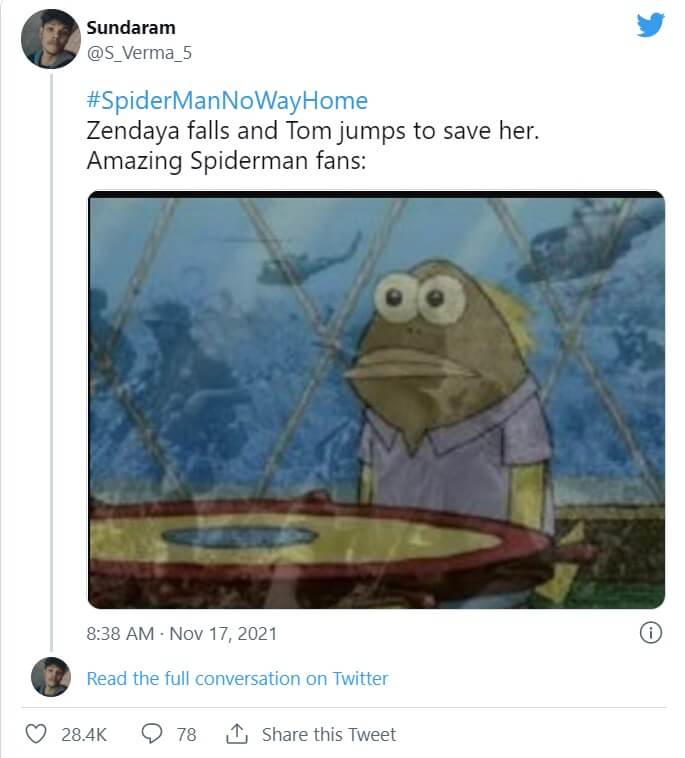The height and width of the screenshot is (758, 685).
Task: Click the Share this Tweet label
Action: pyautogui.click(x=328, y=734)
